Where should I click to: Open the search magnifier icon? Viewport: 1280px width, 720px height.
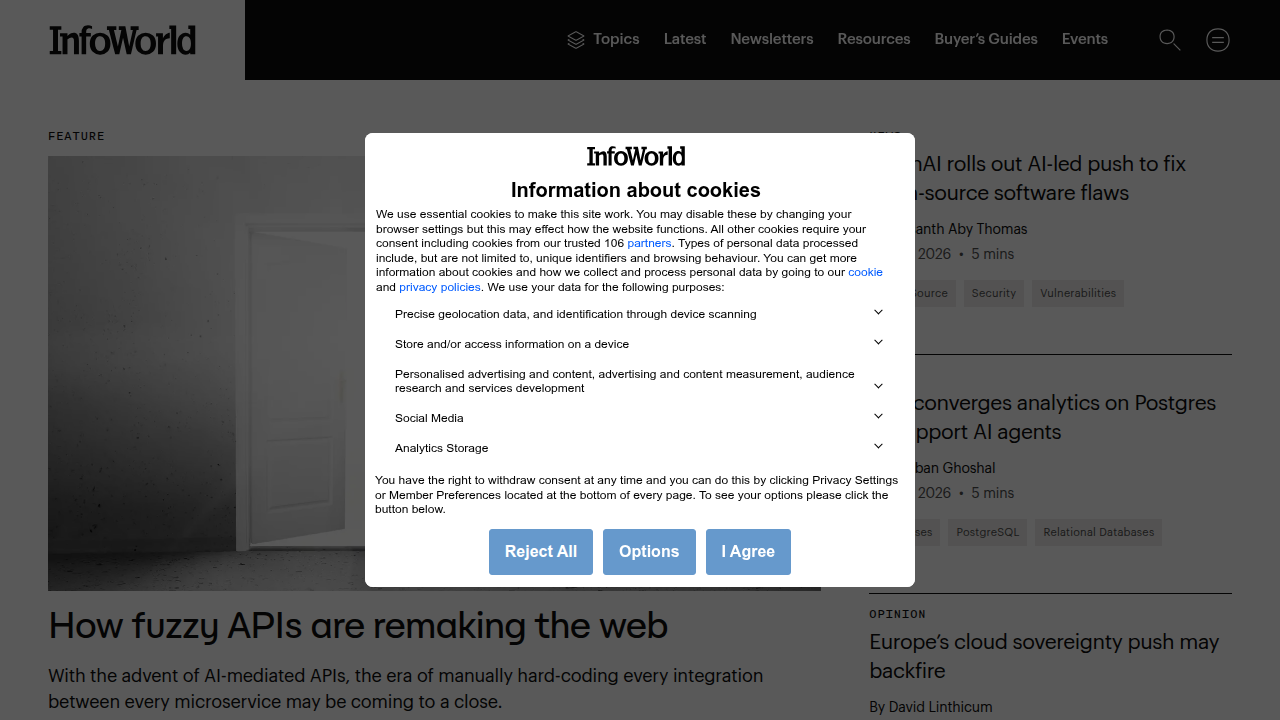click(1170, 40)
